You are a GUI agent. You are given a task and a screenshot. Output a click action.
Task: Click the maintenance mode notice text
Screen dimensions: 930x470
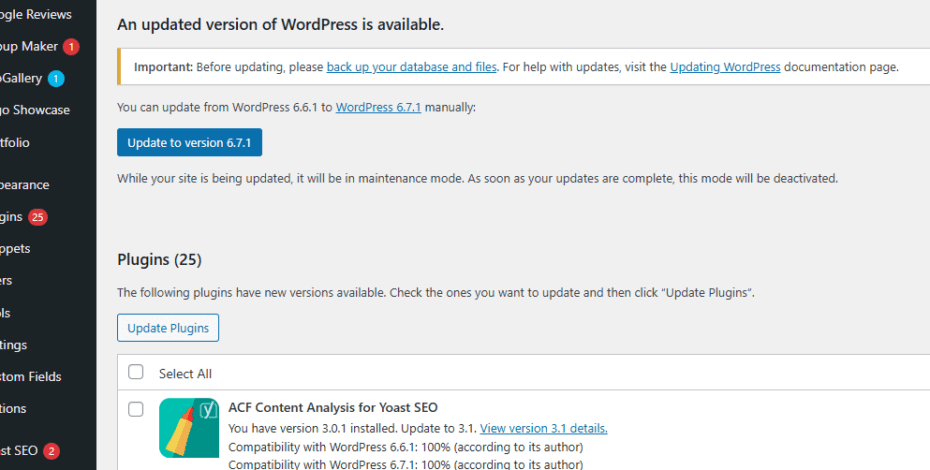click(x=477, y=178)
